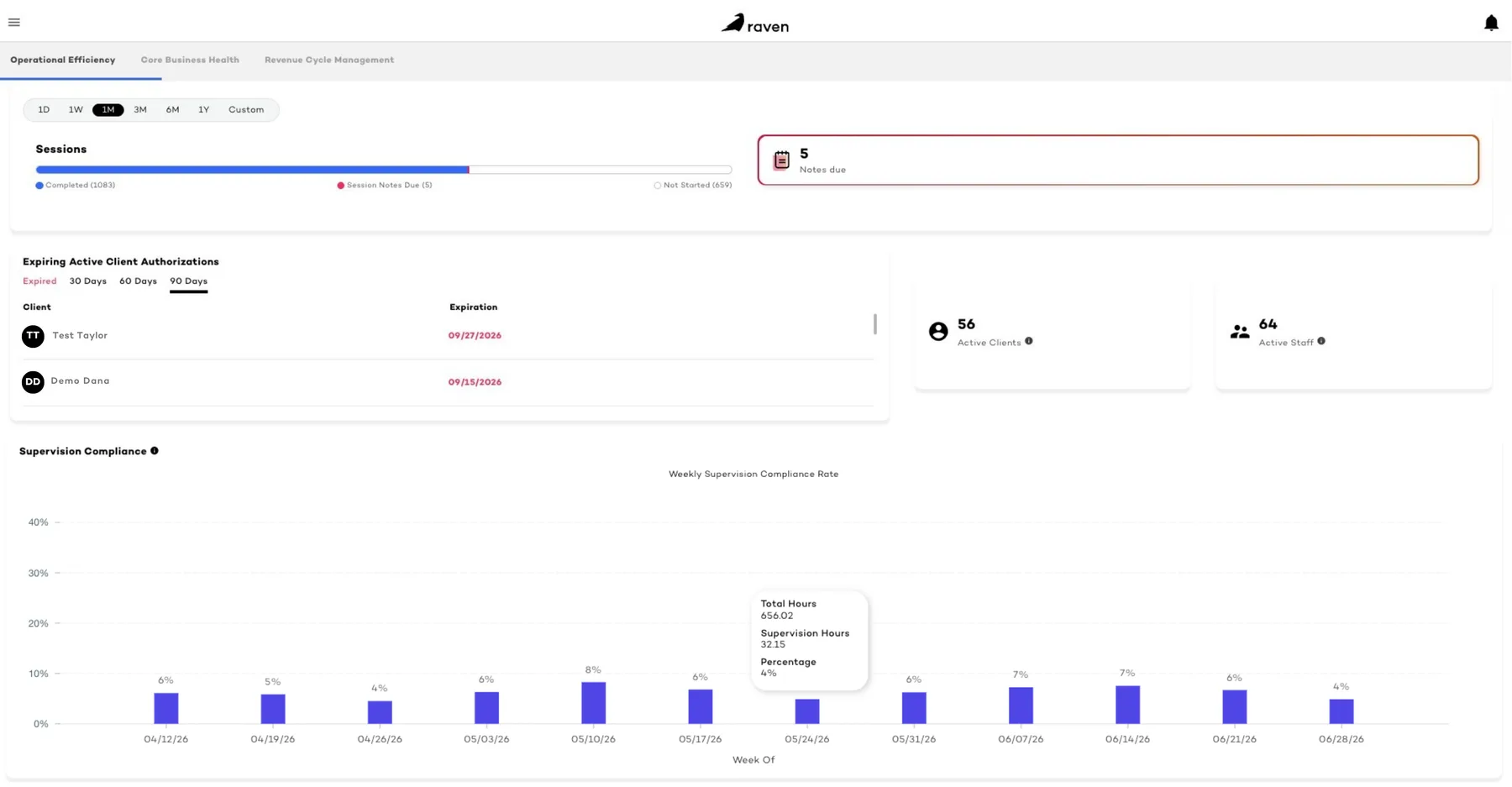Click the 05/17/26 week bar
The height and width of the screenshot is (787, 1512).
[x=701, y=707]
